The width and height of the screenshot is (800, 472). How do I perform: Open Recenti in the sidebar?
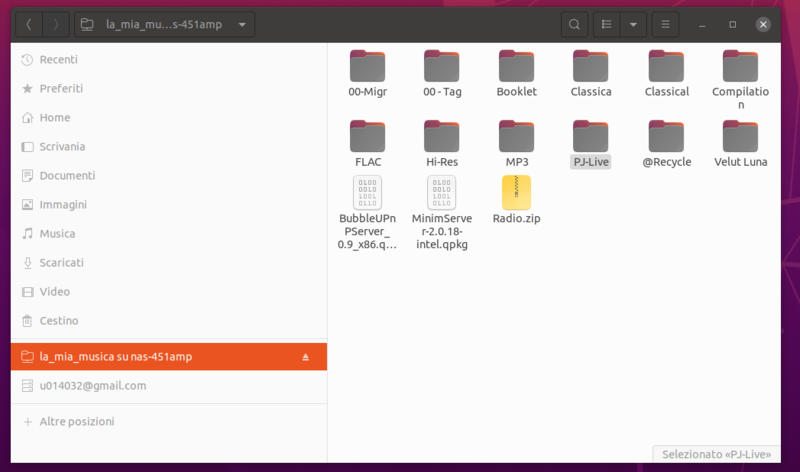58,60
